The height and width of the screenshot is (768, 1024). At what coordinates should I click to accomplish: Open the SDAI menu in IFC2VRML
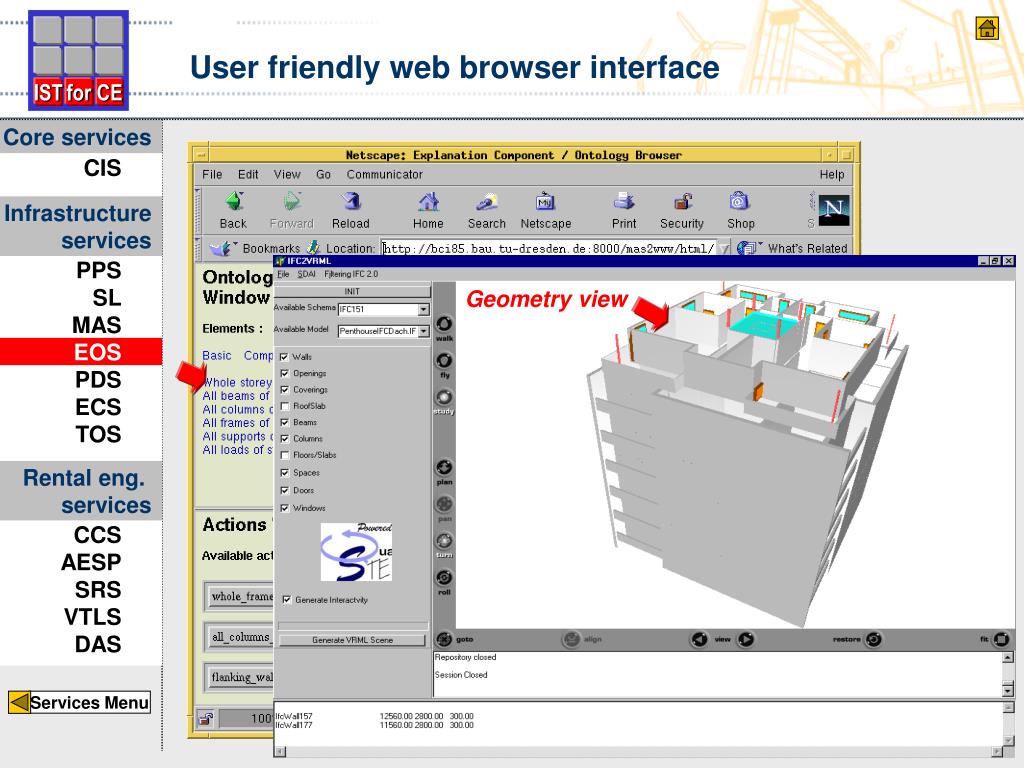click(x=306, y=274)
